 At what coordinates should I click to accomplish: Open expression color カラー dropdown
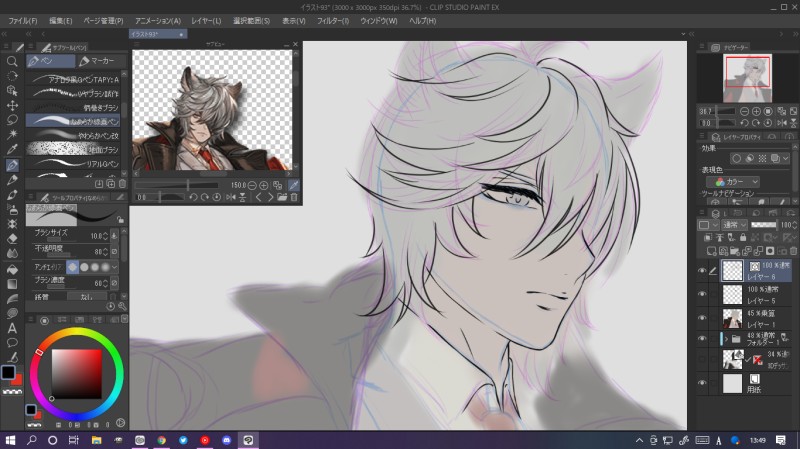pos(733,182)
